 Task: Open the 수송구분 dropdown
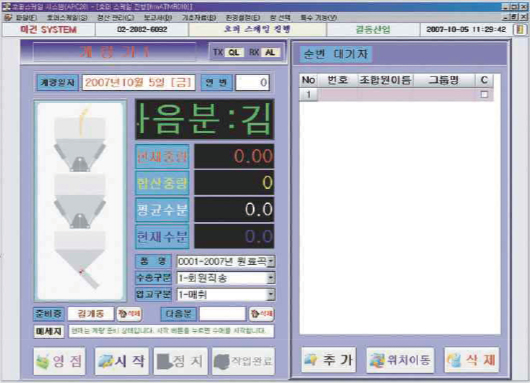[x=271, y=278]
